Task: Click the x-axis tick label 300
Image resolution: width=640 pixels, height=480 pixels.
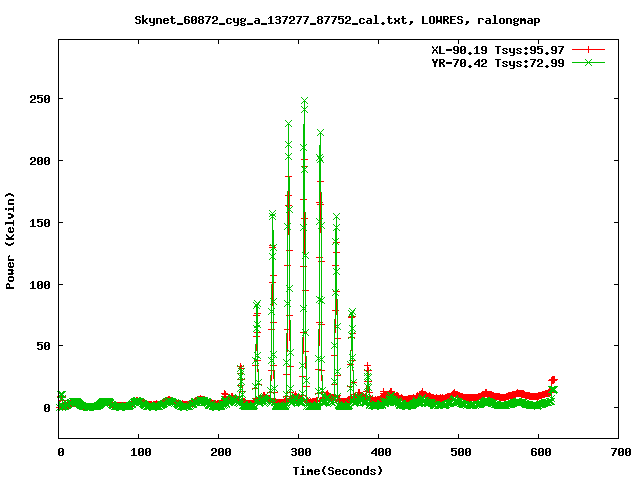Action: (x=300, y=452)
